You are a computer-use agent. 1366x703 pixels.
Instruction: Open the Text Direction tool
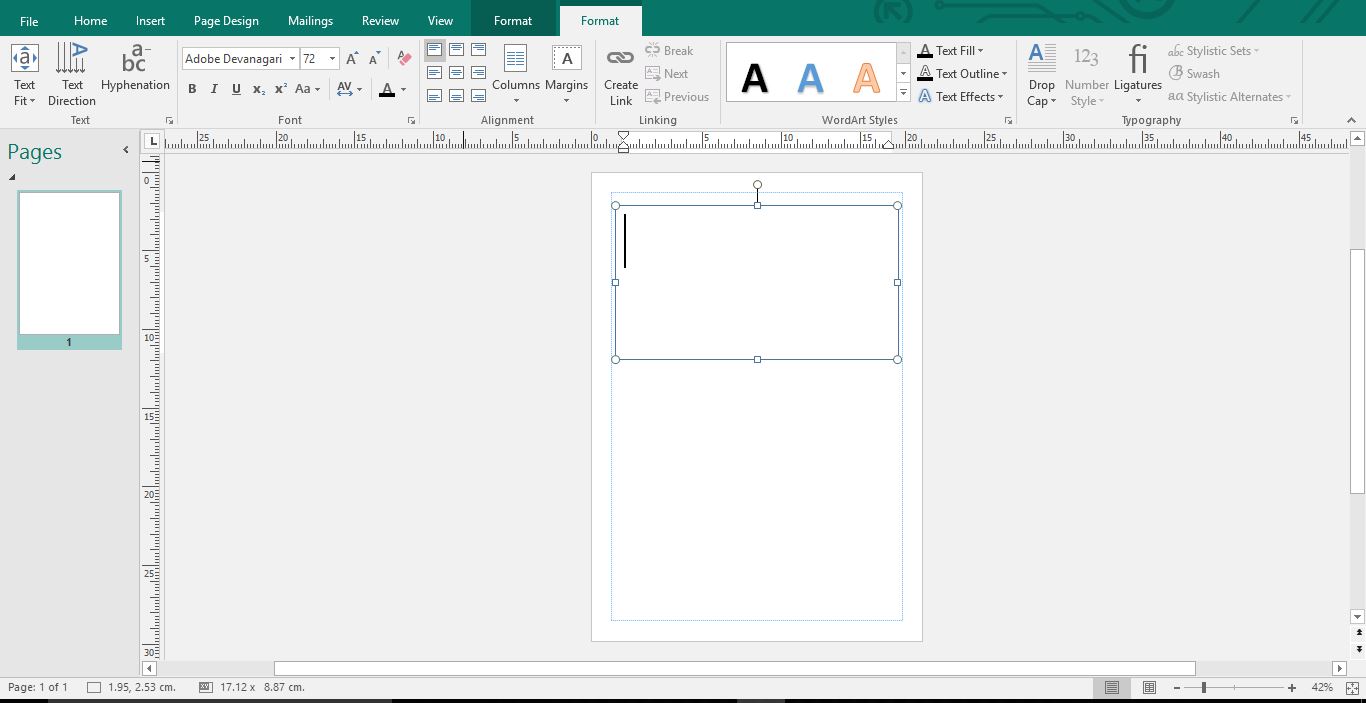(72, 75)
